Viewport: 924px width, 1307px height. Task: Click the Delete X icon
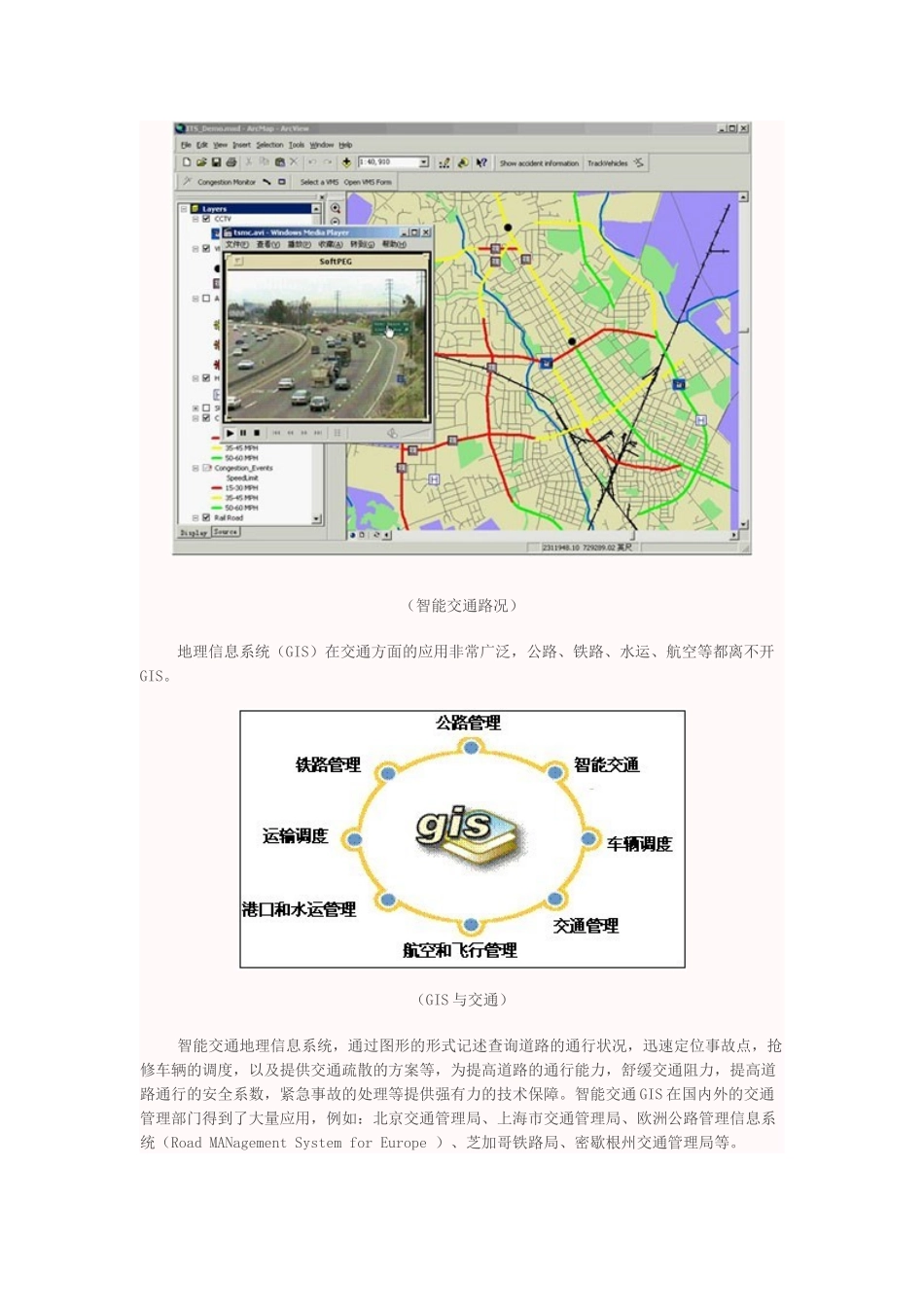294,162
